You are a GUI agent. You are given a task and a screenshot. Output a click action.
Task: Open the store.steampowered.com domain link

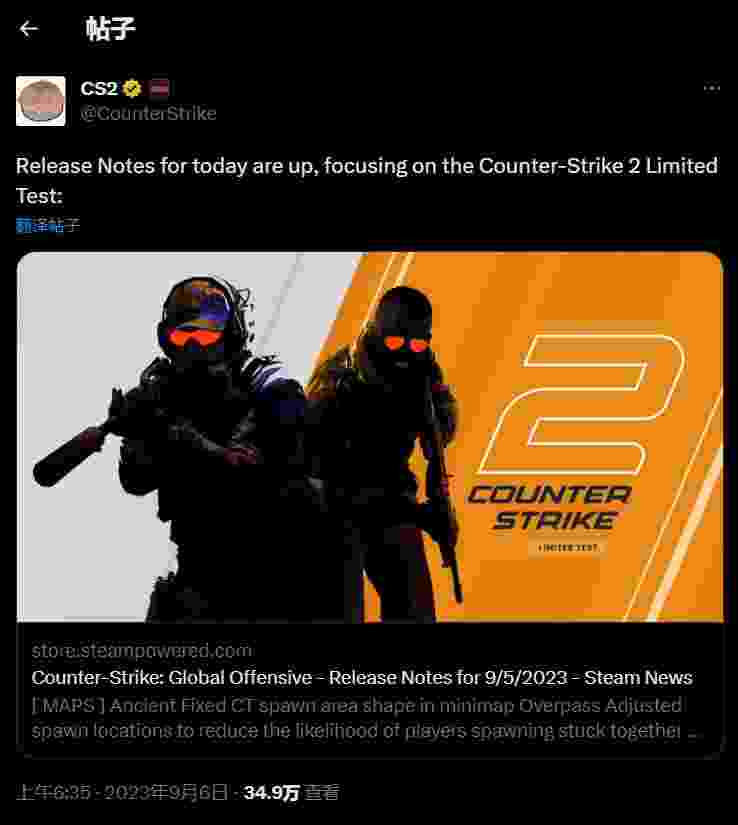141,651
